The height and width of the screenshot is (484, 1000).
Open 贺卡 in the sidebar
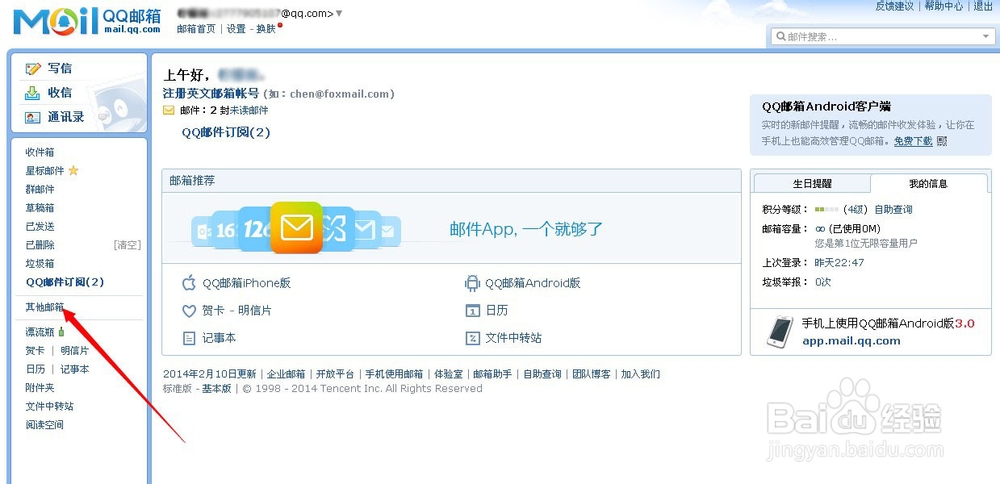pyautogui.click(x=35, y=350)
